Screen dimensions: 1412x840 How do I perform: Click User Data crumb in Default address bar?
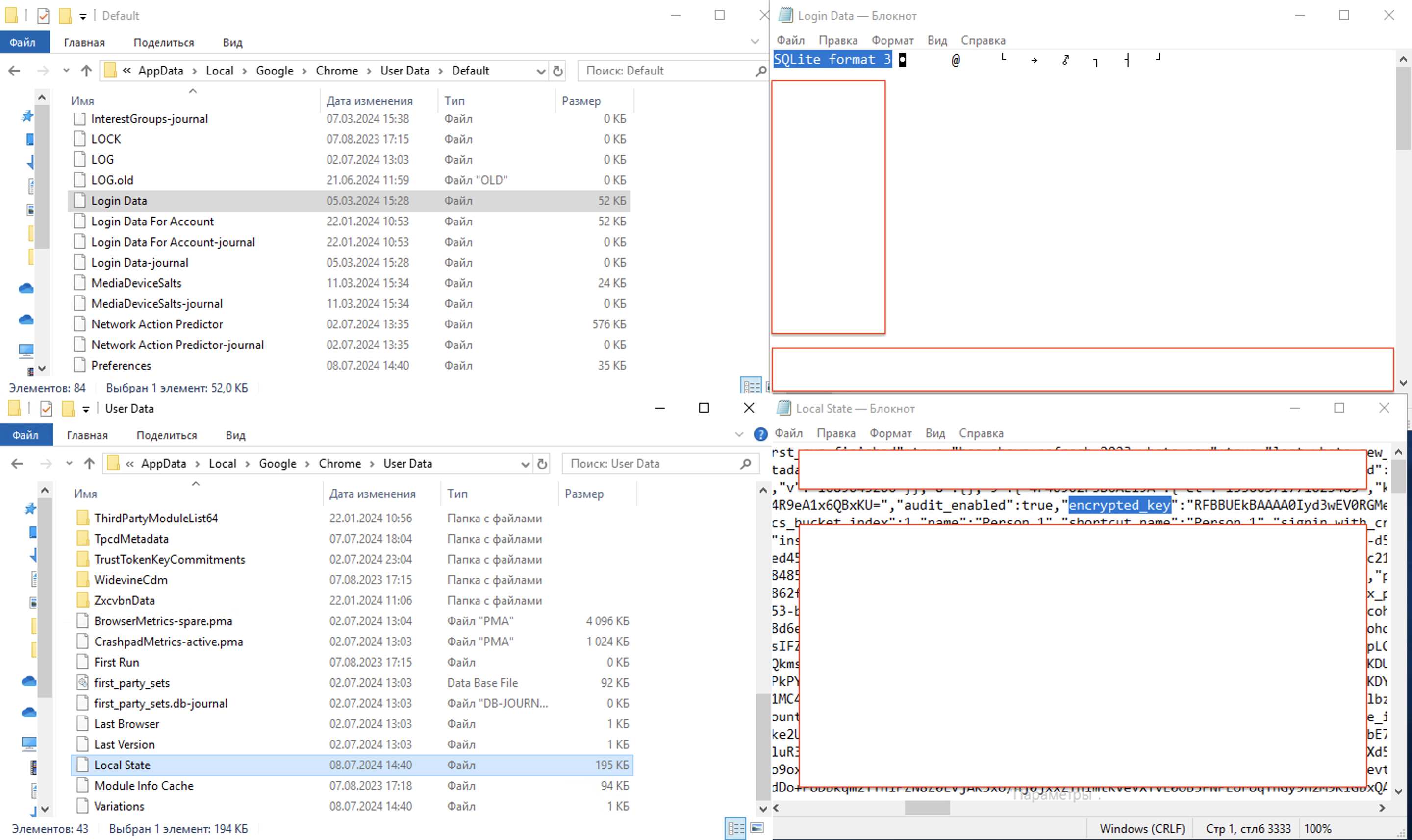pos(405,71)
